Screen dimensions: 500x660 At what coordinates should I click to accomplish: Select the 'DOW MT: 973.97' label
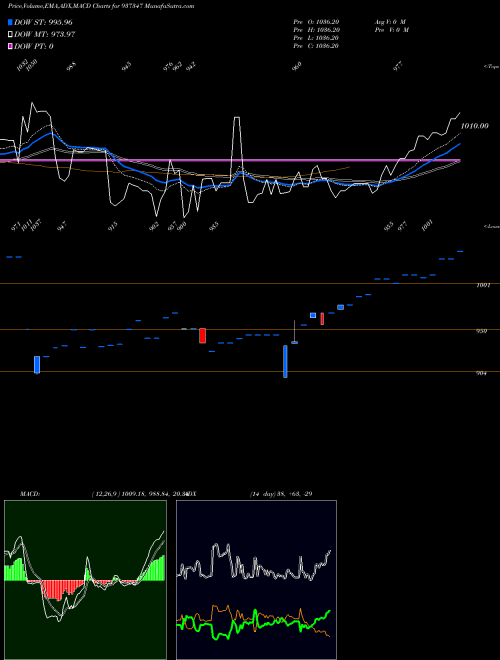(x=44, y=35)
